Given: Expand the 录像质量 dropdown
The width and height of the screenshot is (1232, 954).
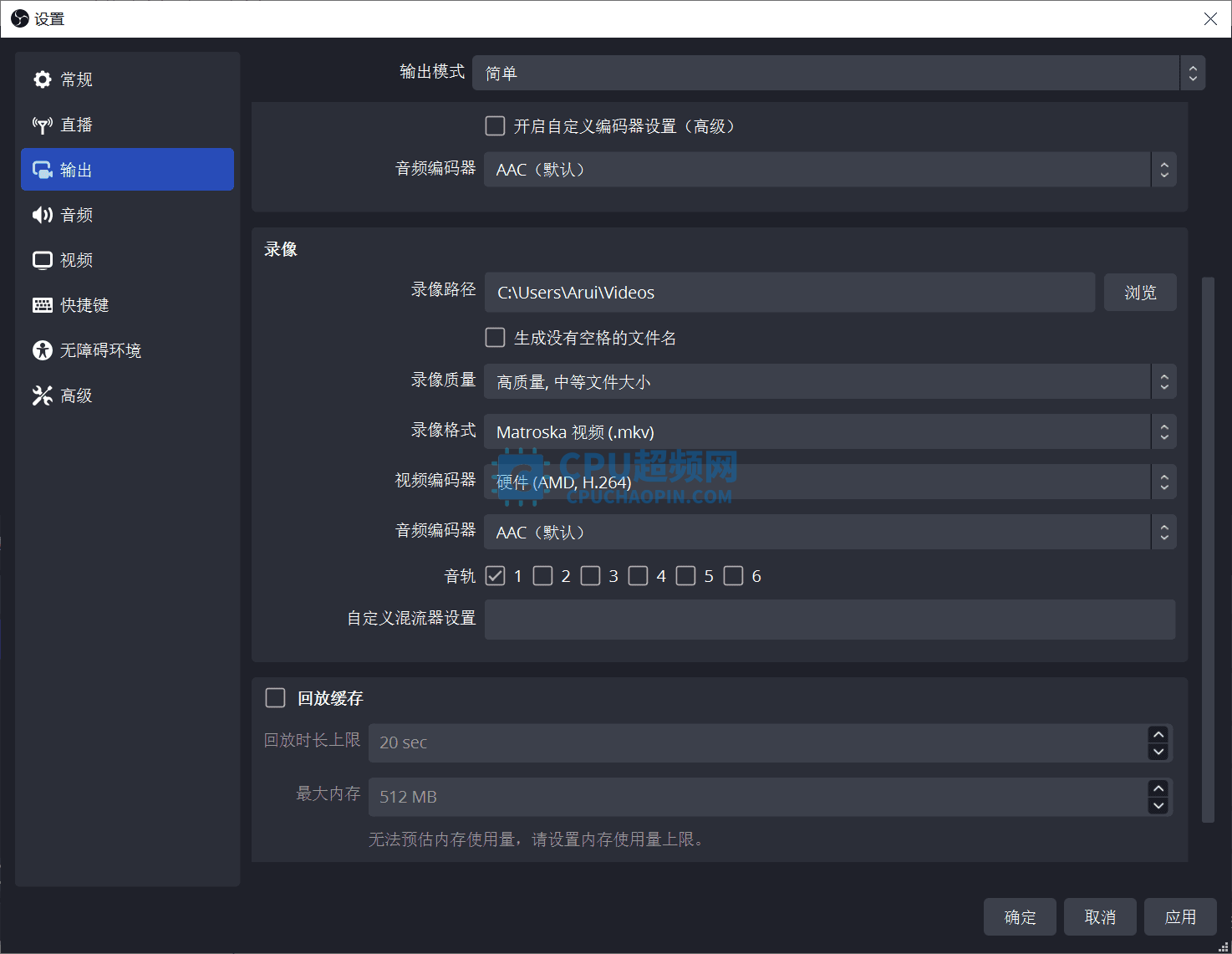Looking at the screenshot, I should click(x=829, y=382).
